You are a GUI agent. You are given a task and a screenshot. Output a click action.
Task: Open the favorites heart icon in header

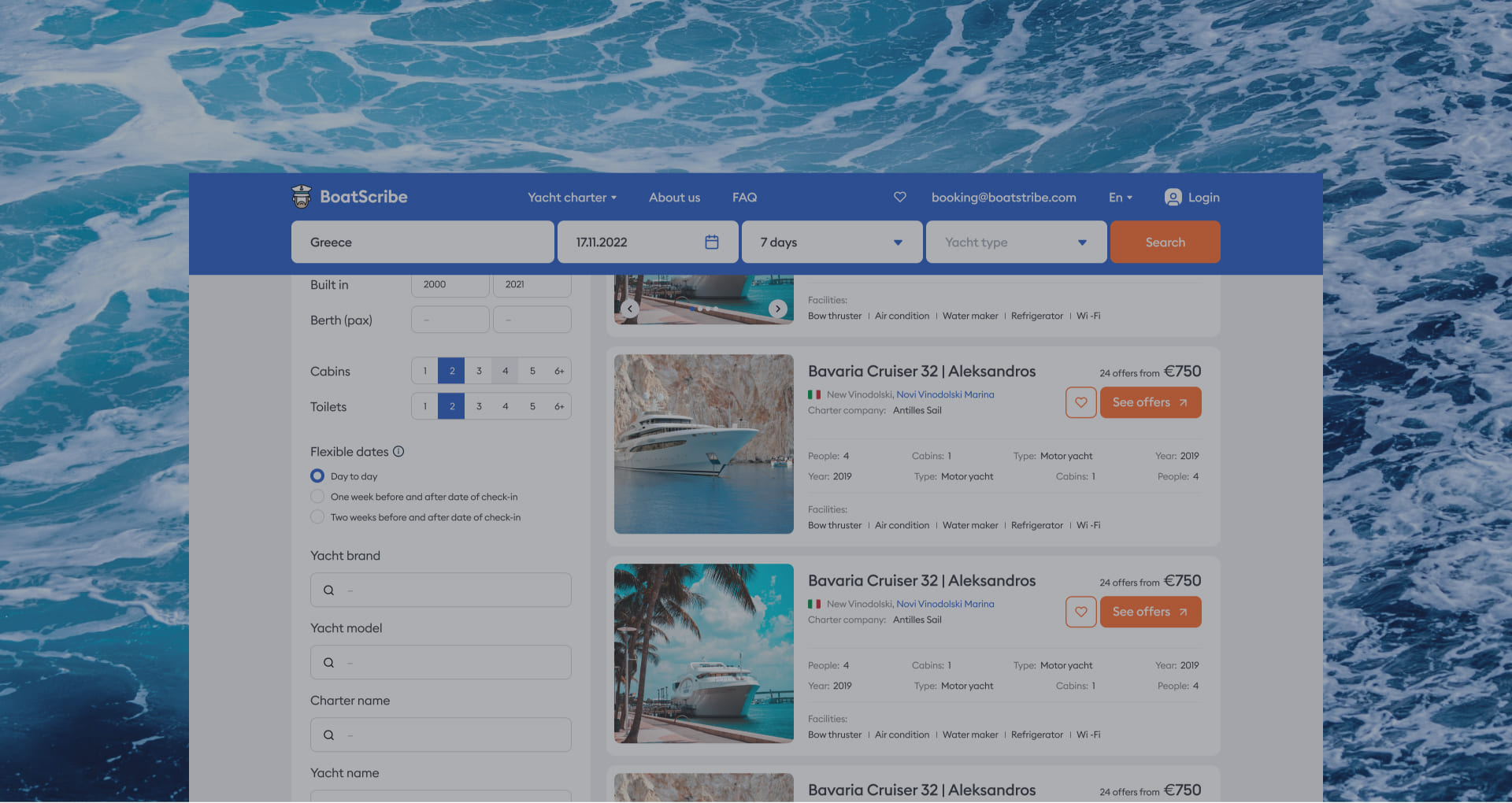tap(900, 197)
